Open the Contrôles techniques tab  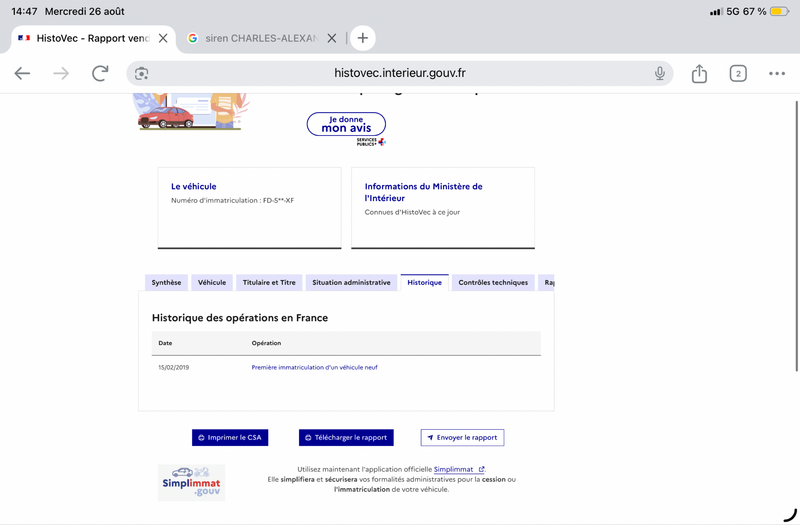click(493, 283)
